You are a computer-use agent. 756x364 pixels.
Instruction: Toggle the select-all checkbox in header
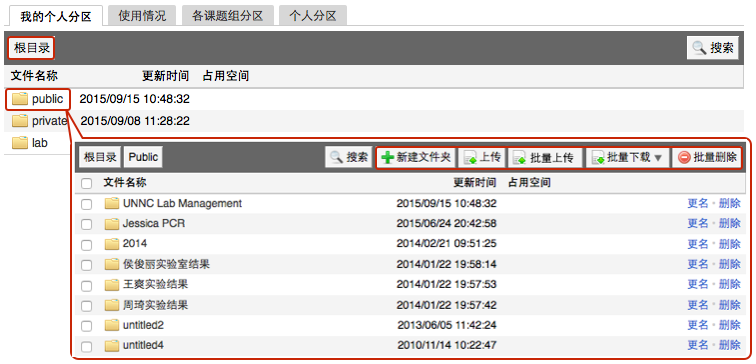tap(86, 183)
